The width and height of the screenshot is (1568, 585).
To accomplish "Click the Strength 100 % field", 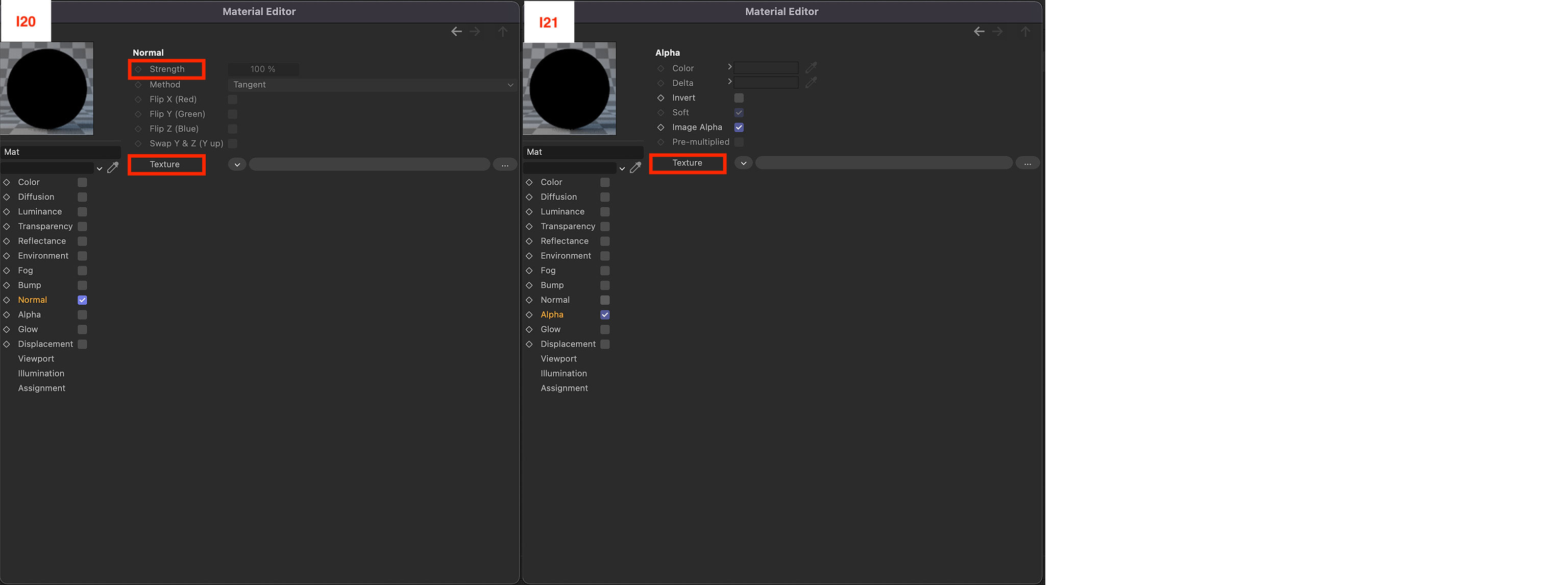I will [x=263, y=69].
